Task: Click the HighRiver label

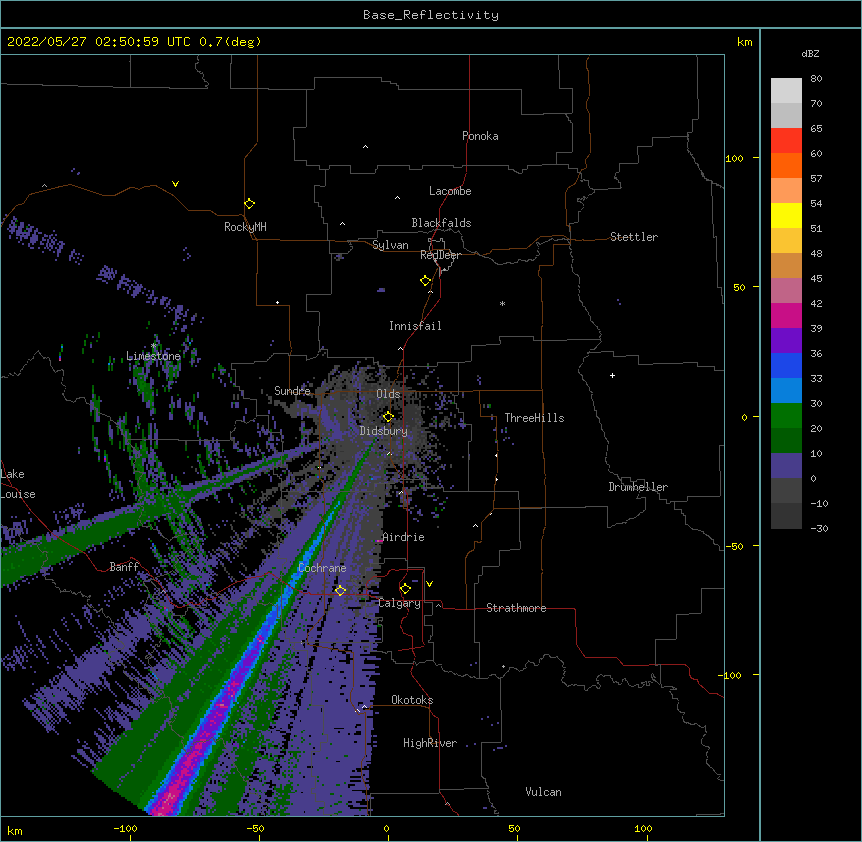Action: [x=430, y=743]
